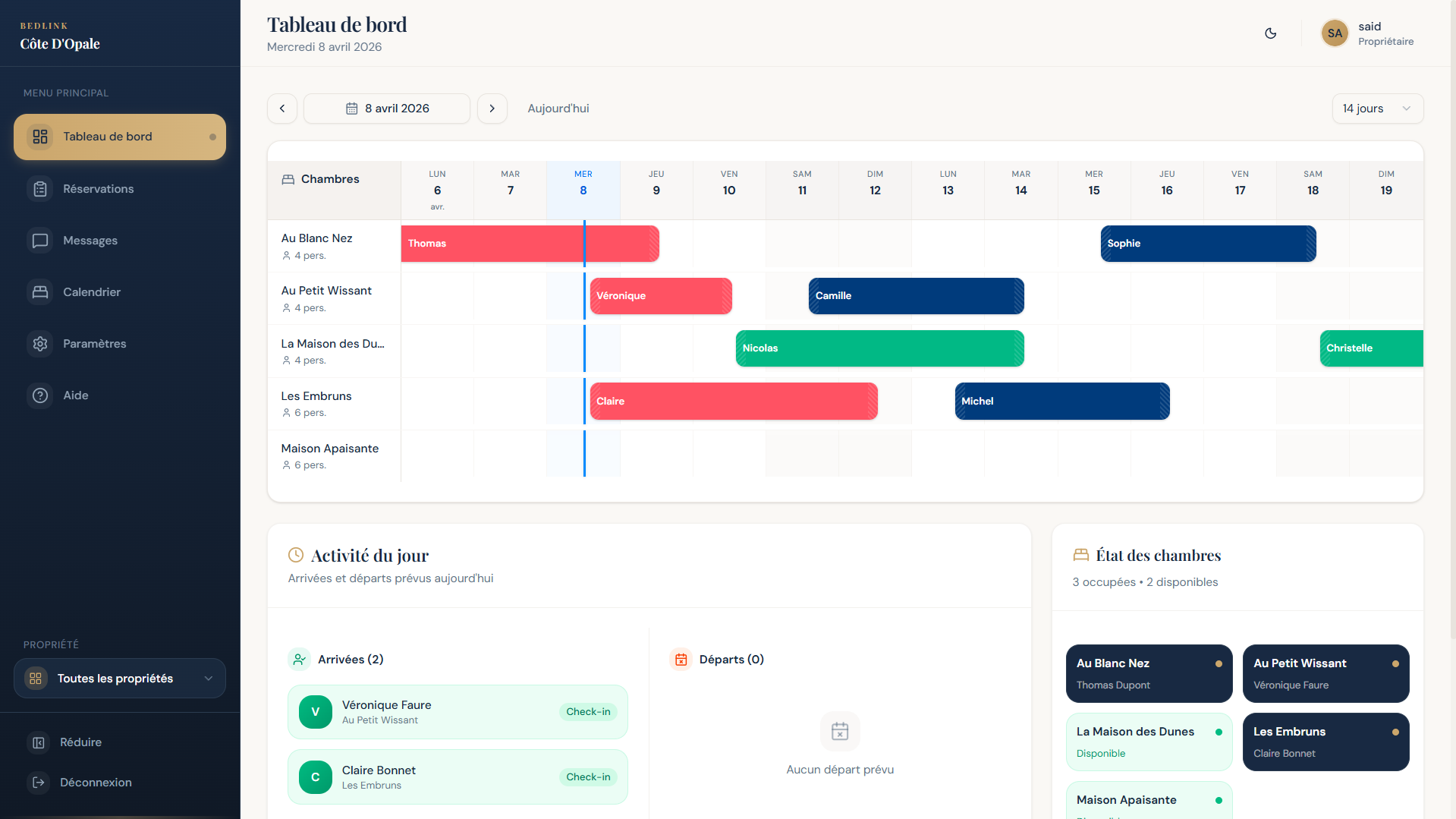1456x819 pixels.
Task: Select the Tableau de bord dashboard icon
Action: click(x=39, y=137)
